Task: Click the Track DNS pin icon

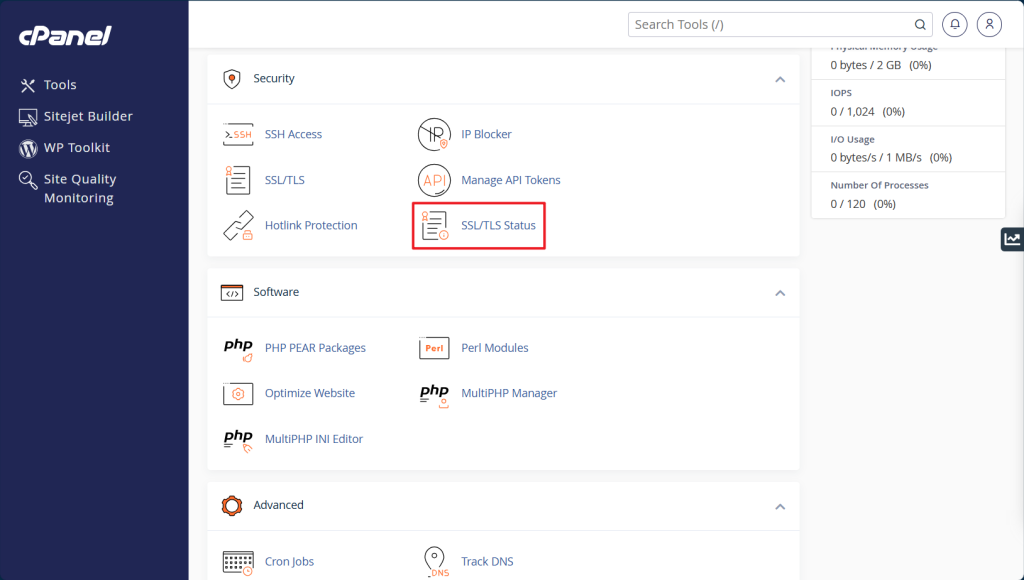Action: (x=435, y=562)
